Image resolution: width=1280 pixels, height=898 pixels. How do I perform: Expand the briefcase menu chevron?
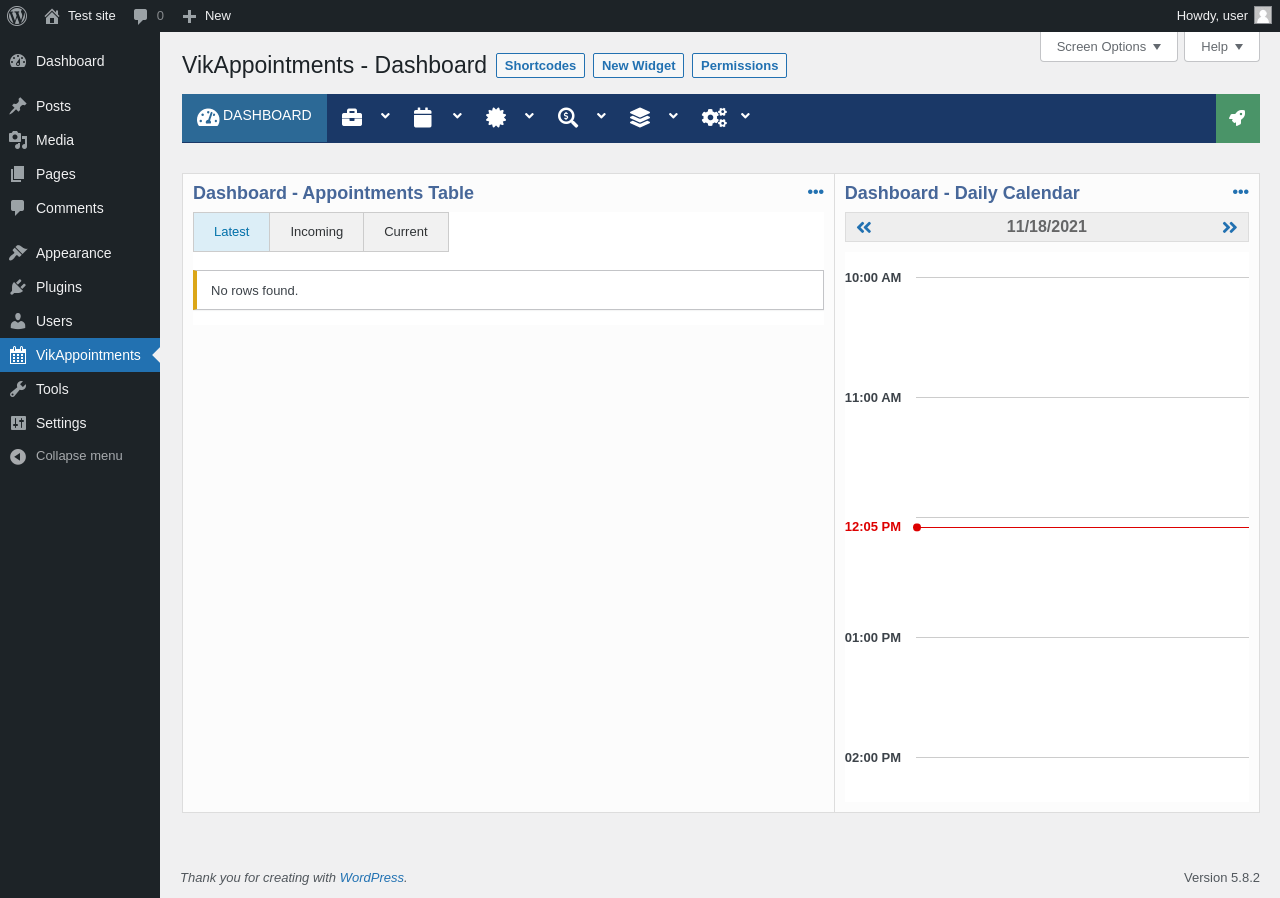385,116
